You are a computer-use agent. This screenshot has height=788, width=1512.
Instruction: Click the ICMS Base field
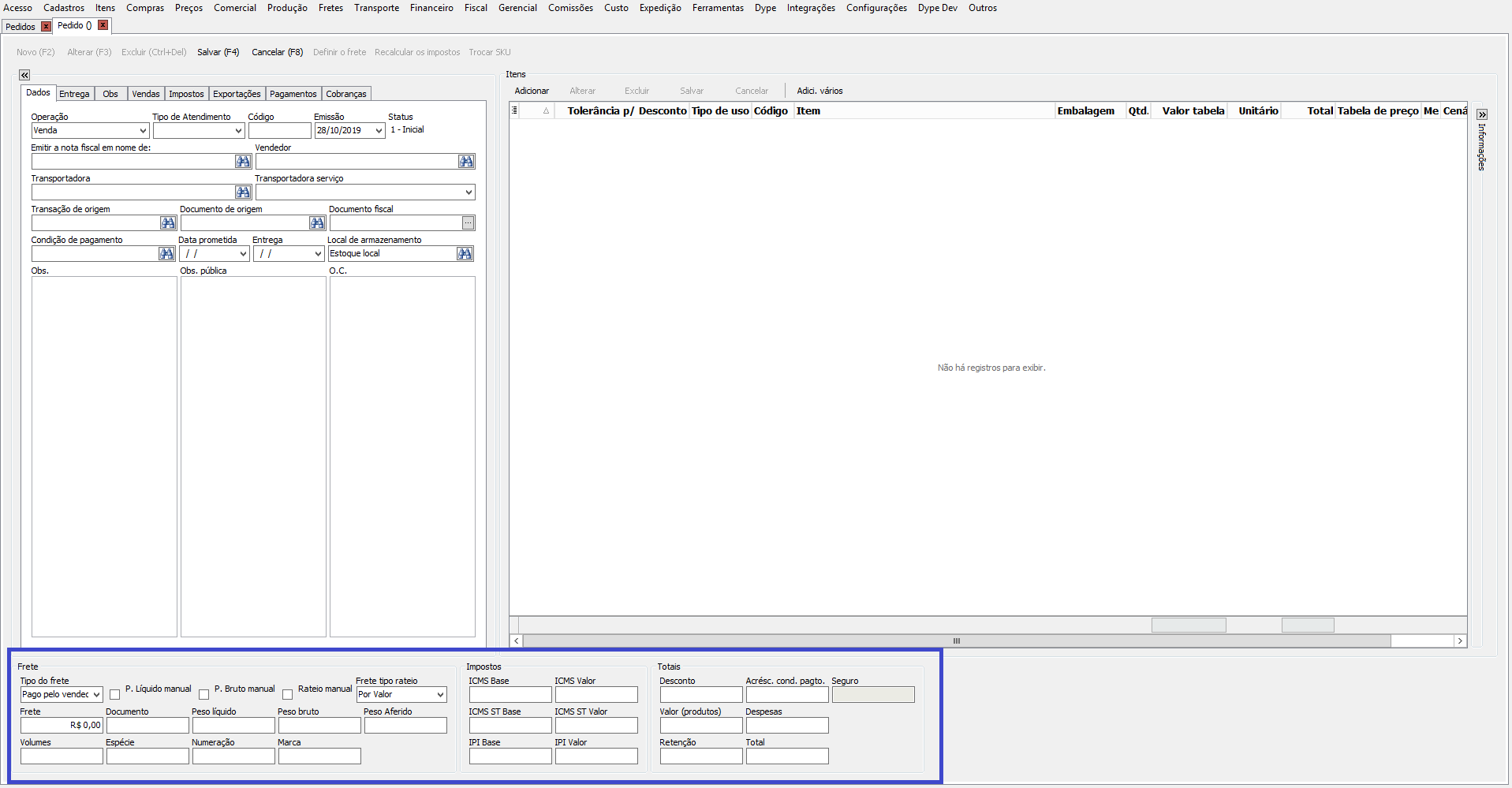(x=510, y=695)
